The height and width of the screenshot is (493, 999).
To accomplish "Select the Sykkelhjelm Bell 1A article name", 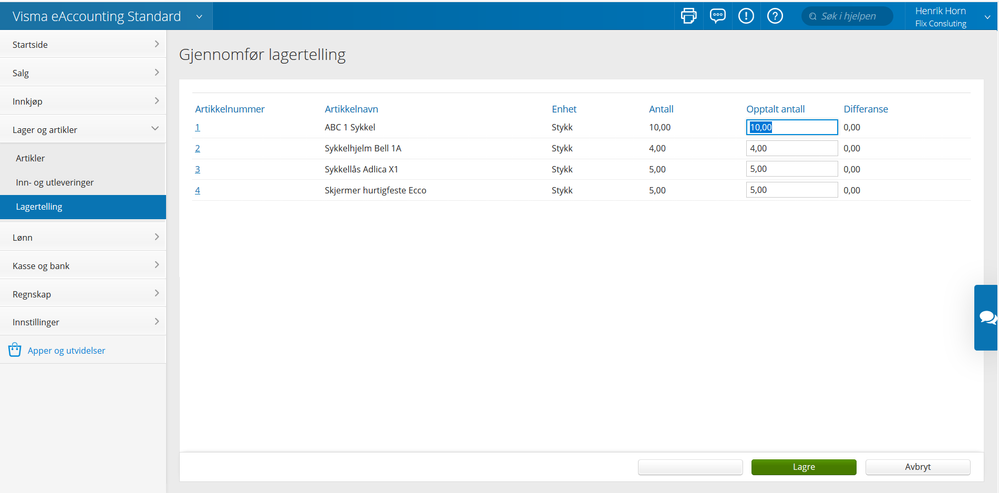I will tap(363, 148).
